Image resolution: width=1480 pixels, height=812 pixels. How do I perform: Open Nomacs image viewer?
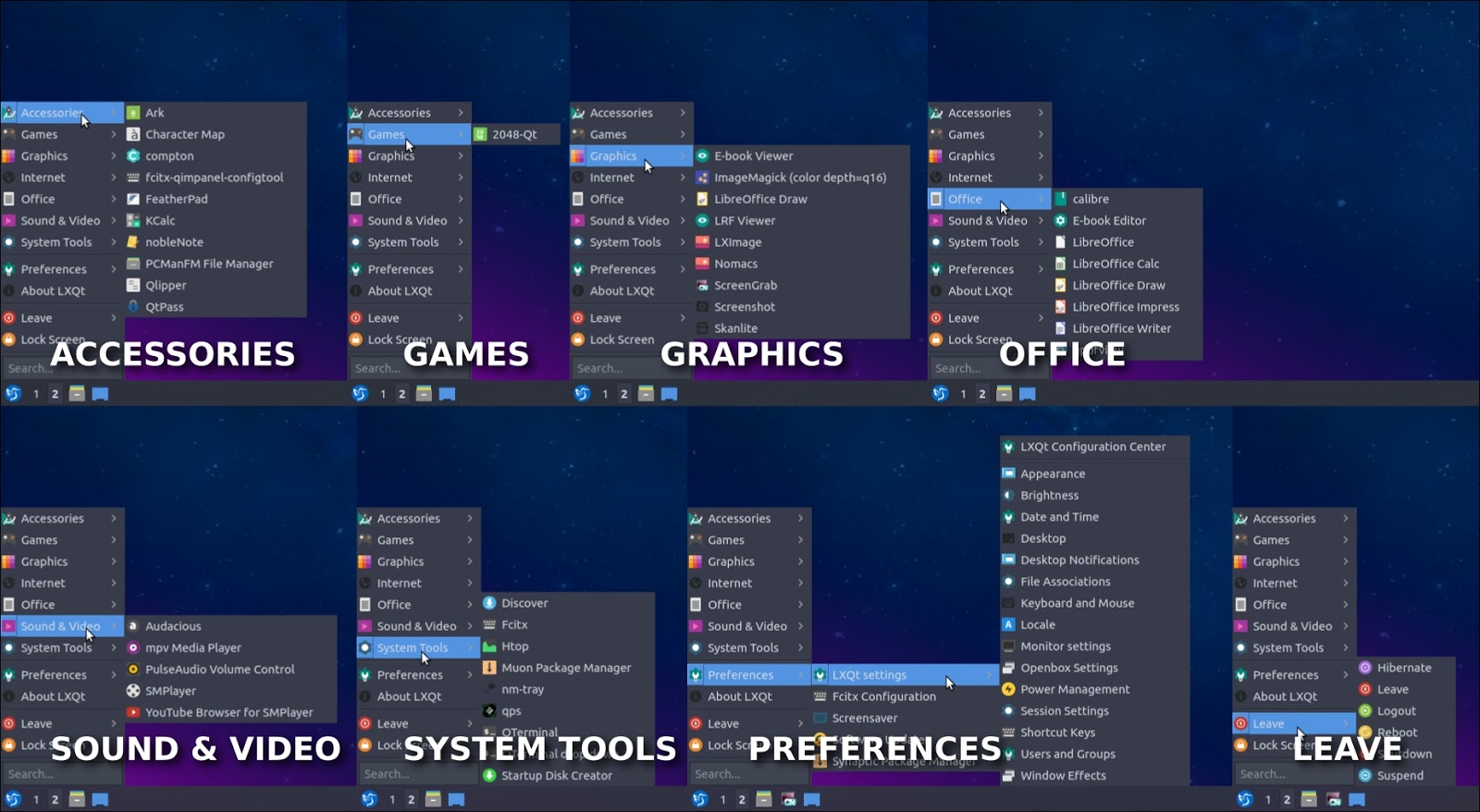coord(801,264)
